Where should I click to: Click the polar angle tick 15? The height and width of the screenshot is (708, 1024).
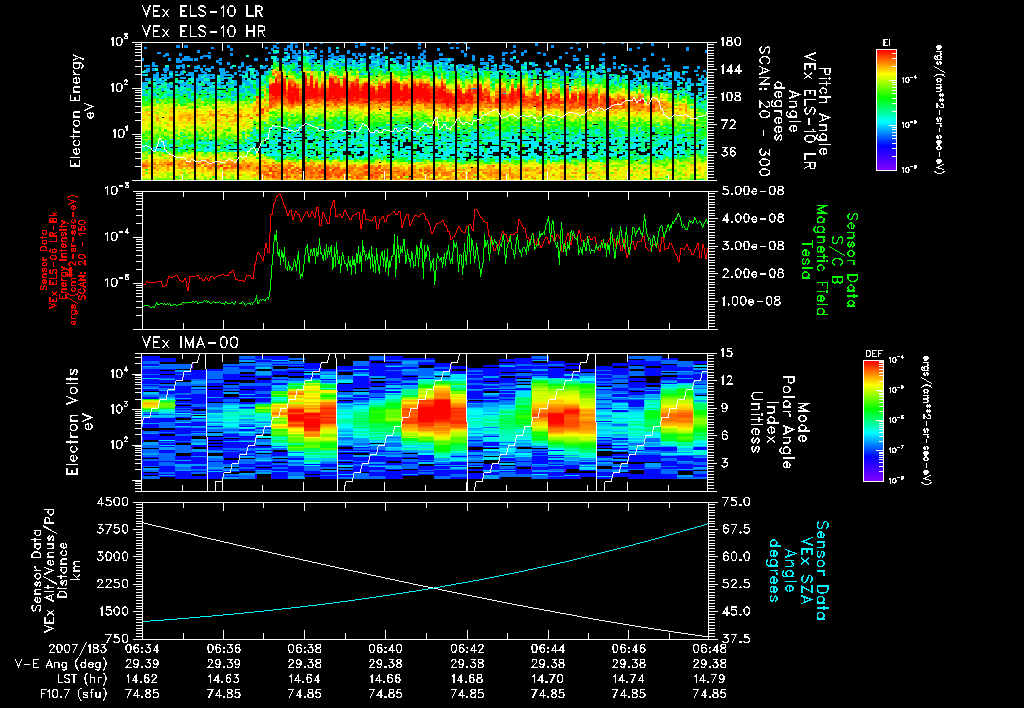point(728,353)
